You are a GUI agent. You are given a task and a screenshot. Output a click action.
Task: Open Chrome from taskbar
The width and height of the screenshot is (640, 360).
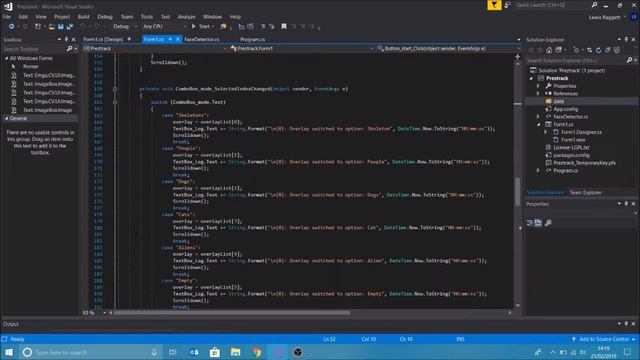point(257,352)
